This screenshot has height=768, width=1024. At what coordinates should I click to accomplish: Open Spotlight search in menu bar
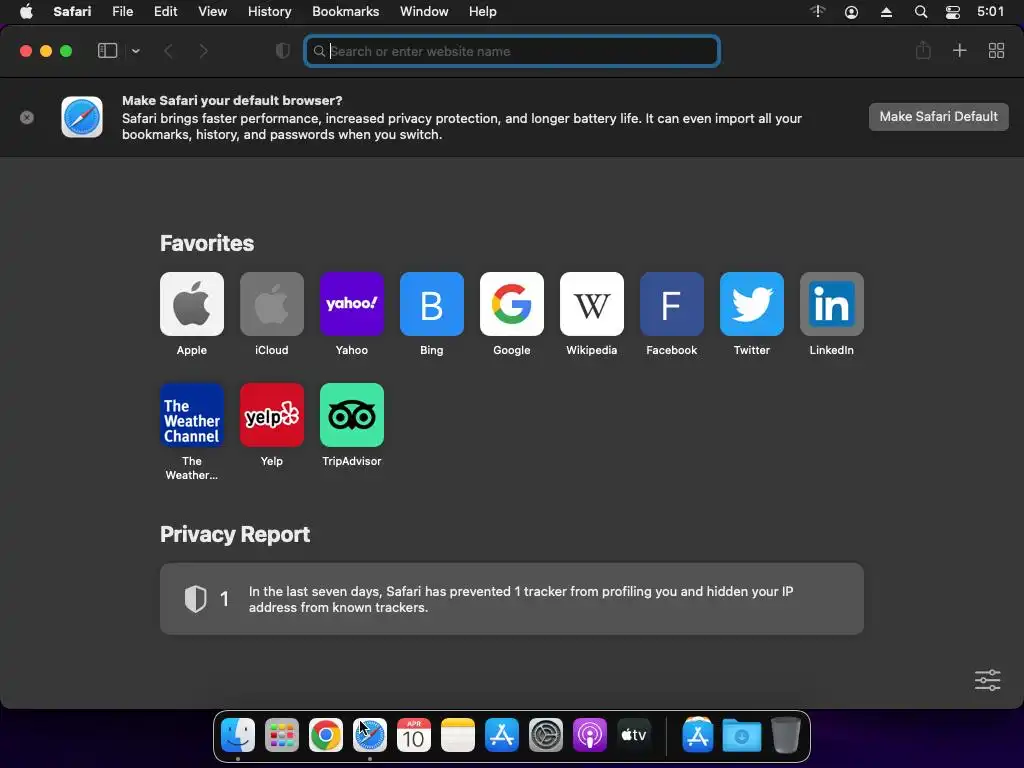(x=921, y=12)
